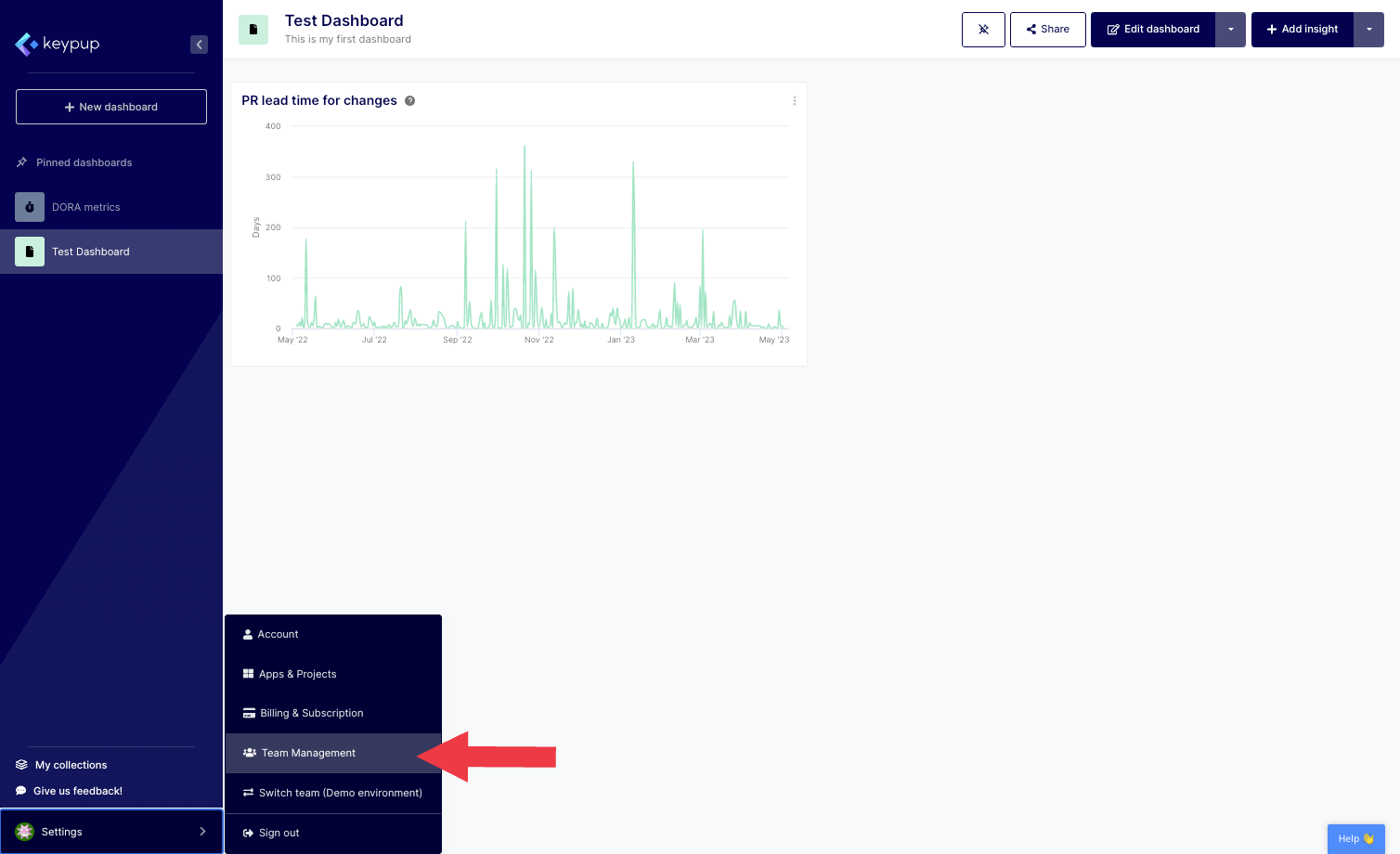Screen dimensions: 1400x854
Task: Open My collections
Action: [x=71, y=765]
